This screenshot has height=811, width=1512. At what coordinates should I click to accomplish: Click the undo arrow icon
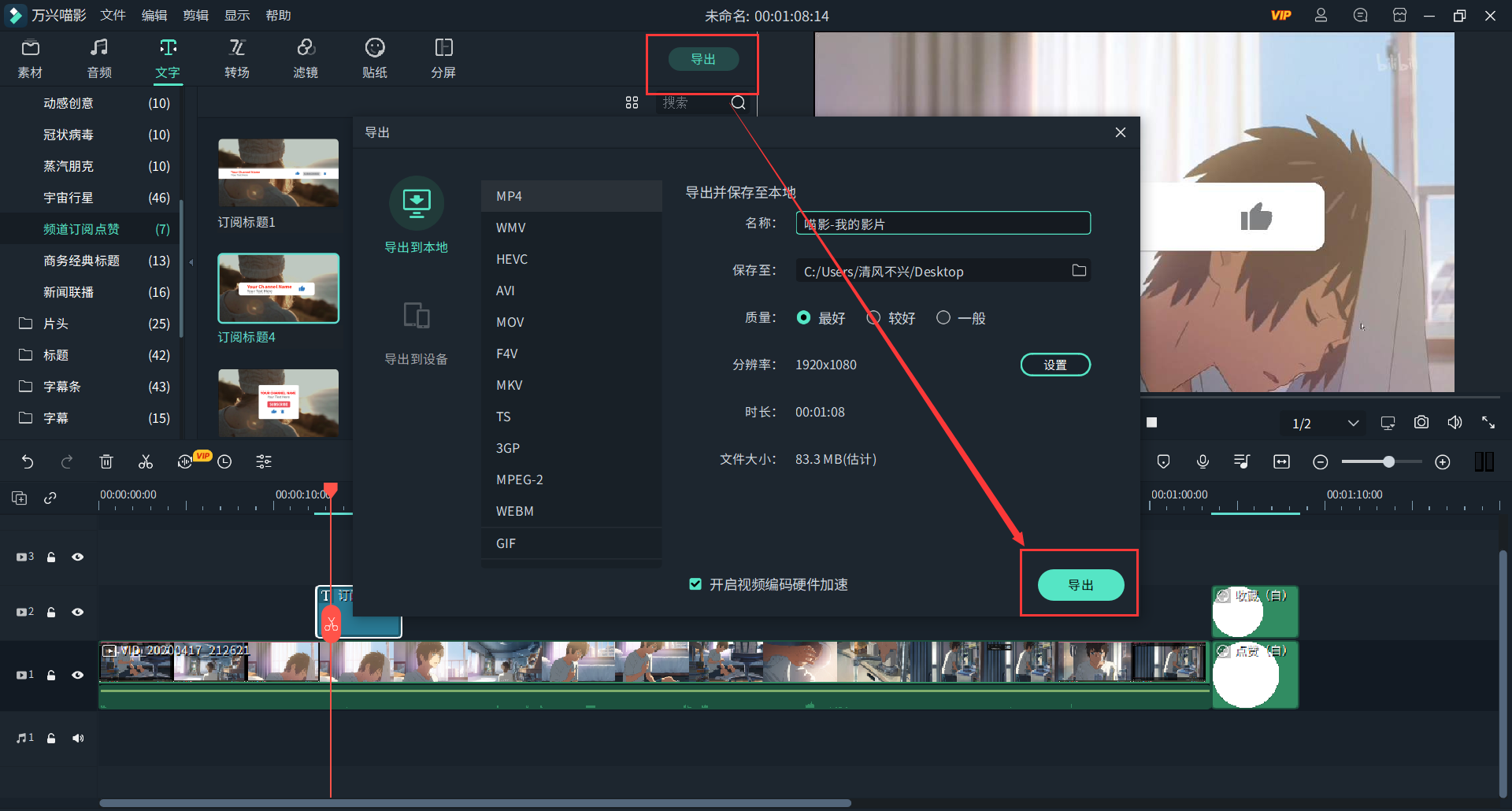28,461
